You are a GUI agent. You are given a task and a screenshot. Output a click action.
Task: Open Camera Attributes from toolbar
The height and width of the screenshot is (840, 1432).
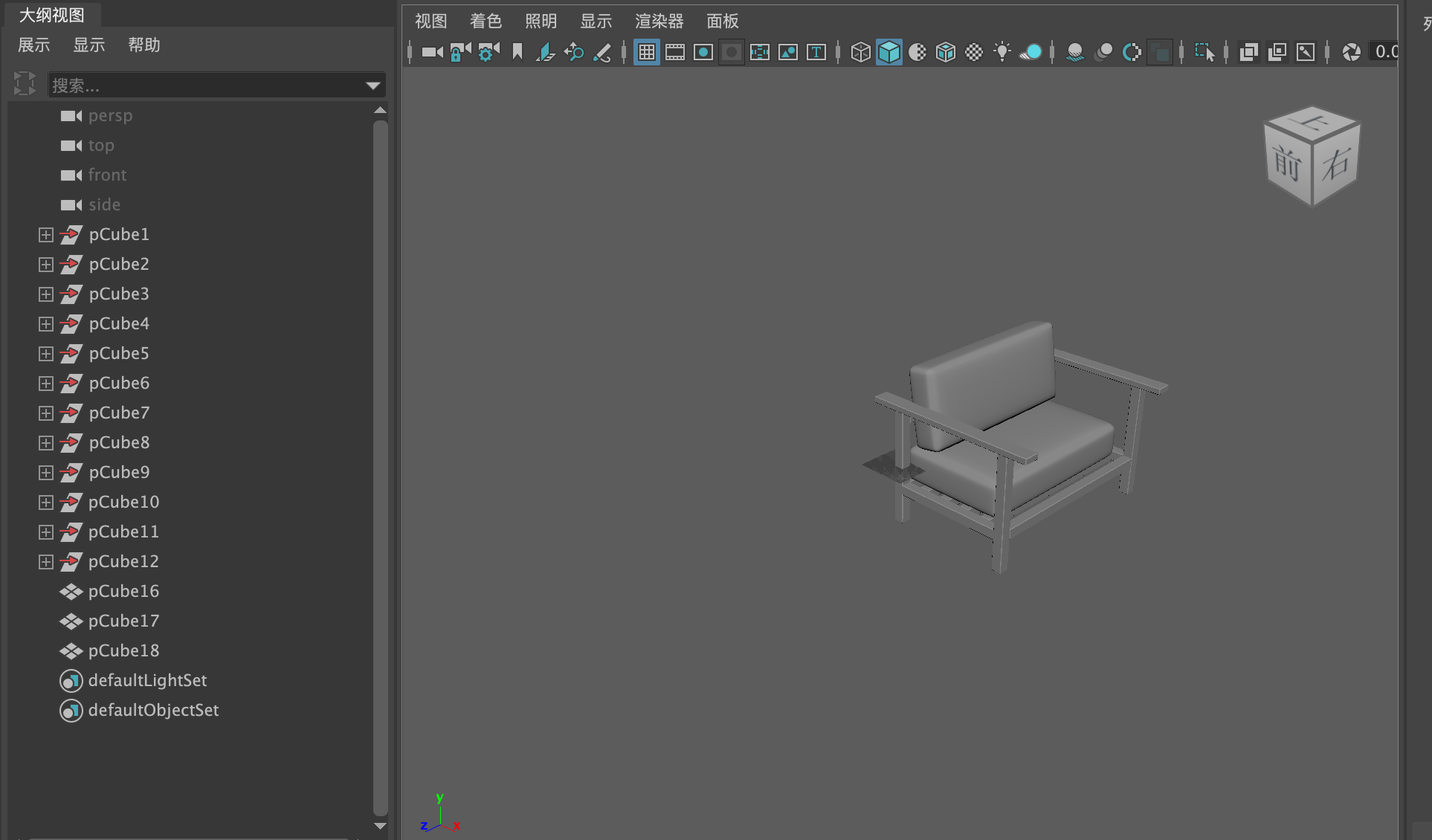point(488,52)
